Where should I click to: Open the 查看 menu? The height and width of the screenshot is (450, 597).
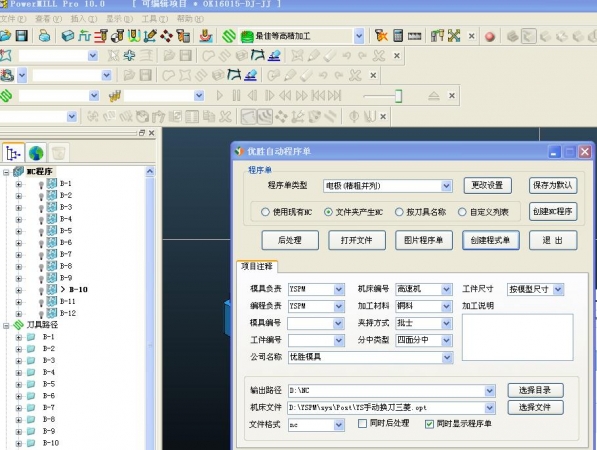point(48,19)
